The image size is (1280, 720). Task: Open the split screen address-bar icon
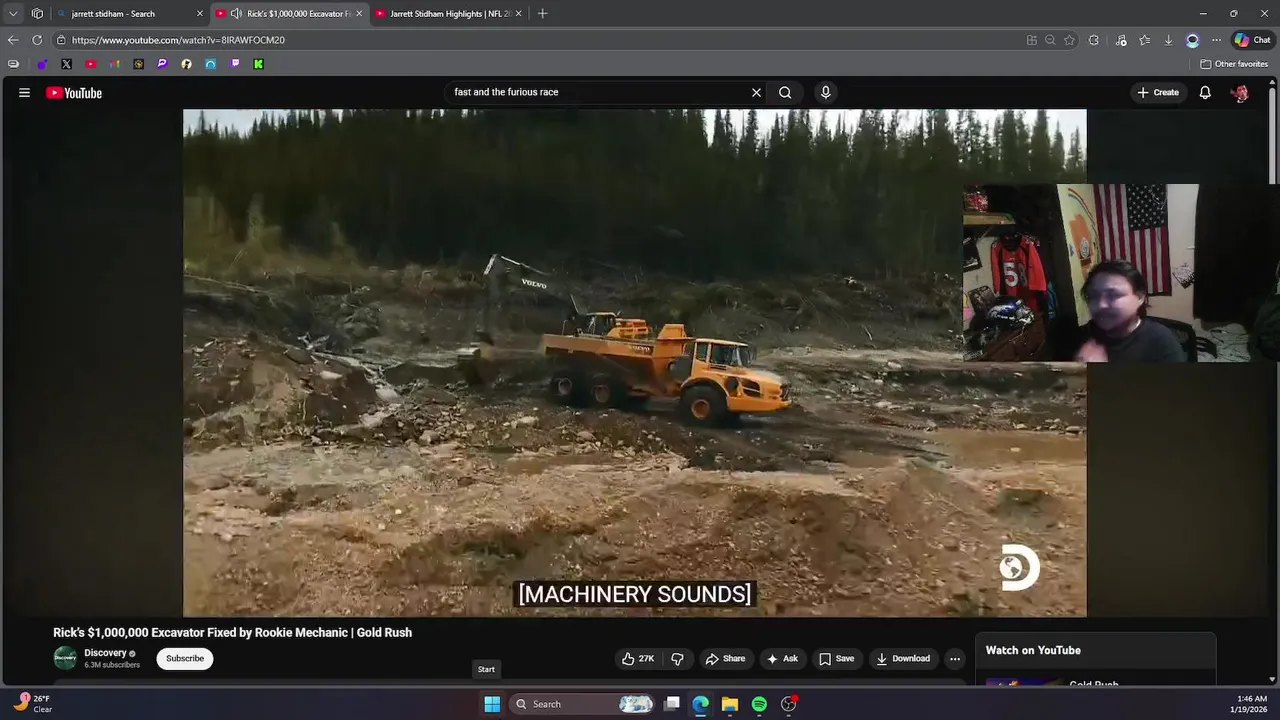(1031, 40)
